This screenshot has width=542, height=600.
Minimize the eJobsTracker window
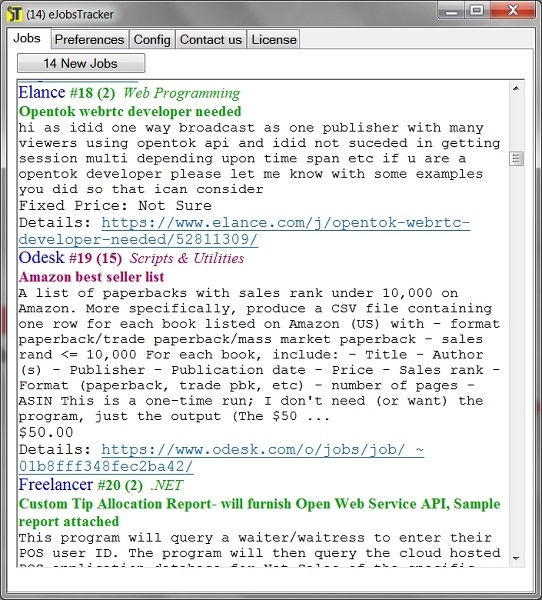[x=451, y=11]
